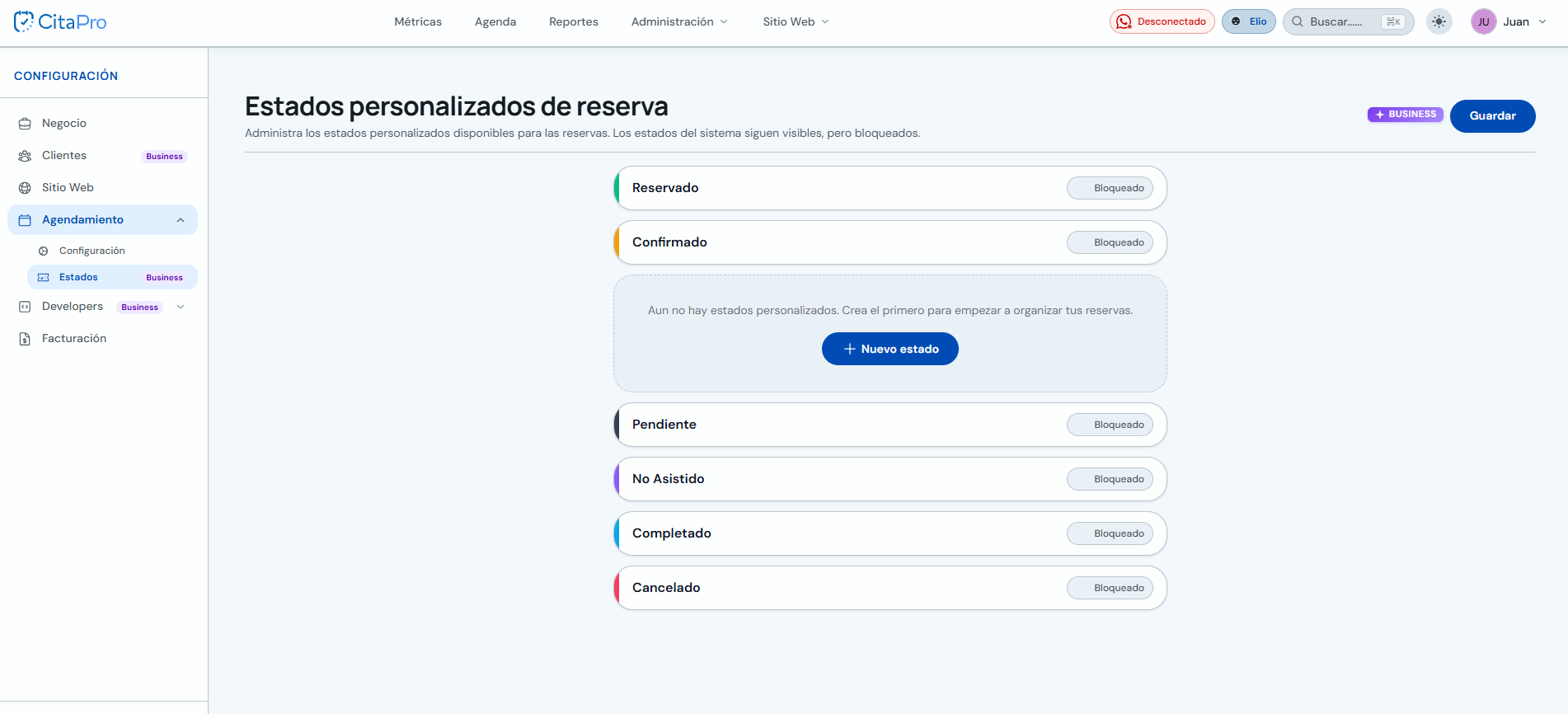Click the Business badge next to Developers
The width and height of the screenshot is (1568, 714).
(139, 308)
